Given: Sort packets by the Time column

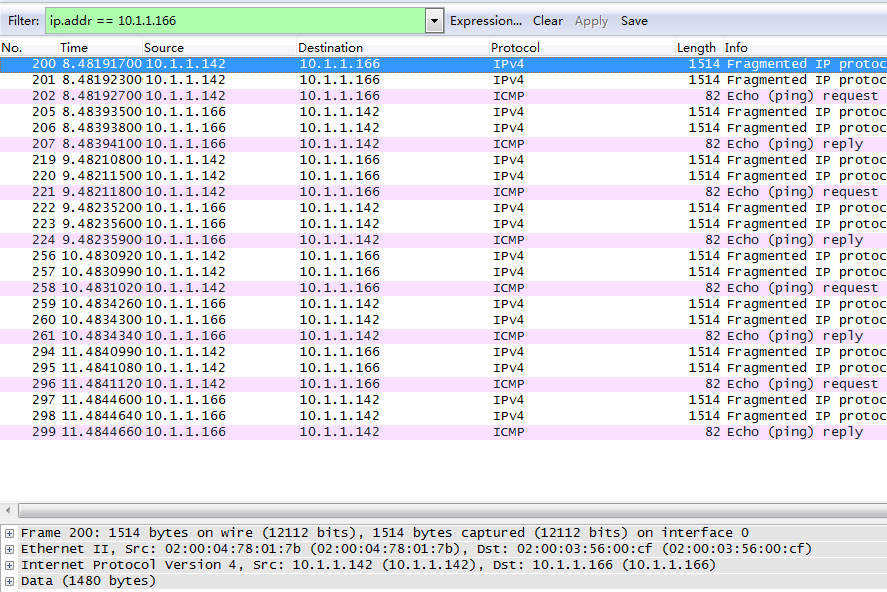Looking at the screenshot, I should (100, 47).
